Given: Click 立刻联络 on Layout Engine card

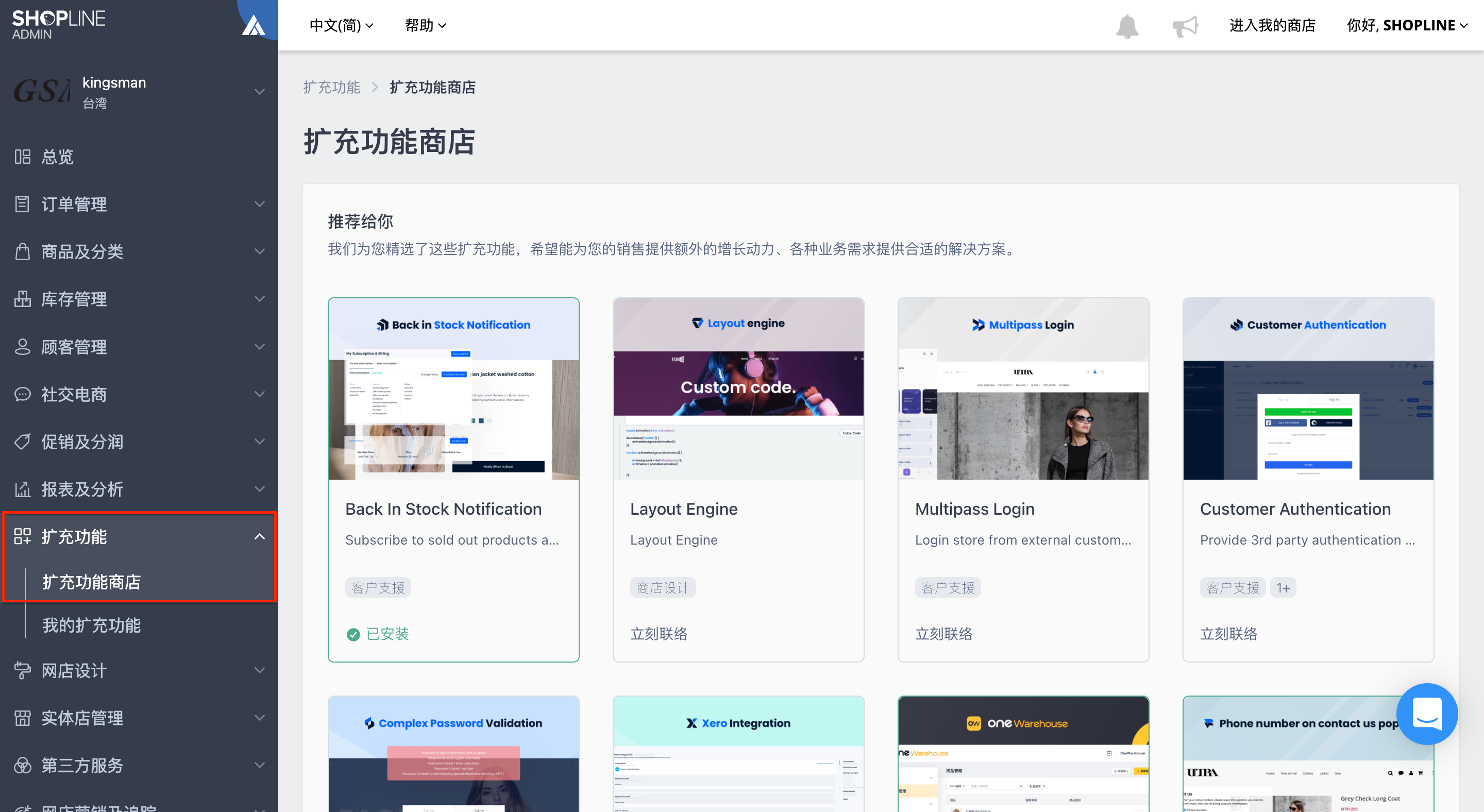Looking at the screenshot, I should coord(659,634).
